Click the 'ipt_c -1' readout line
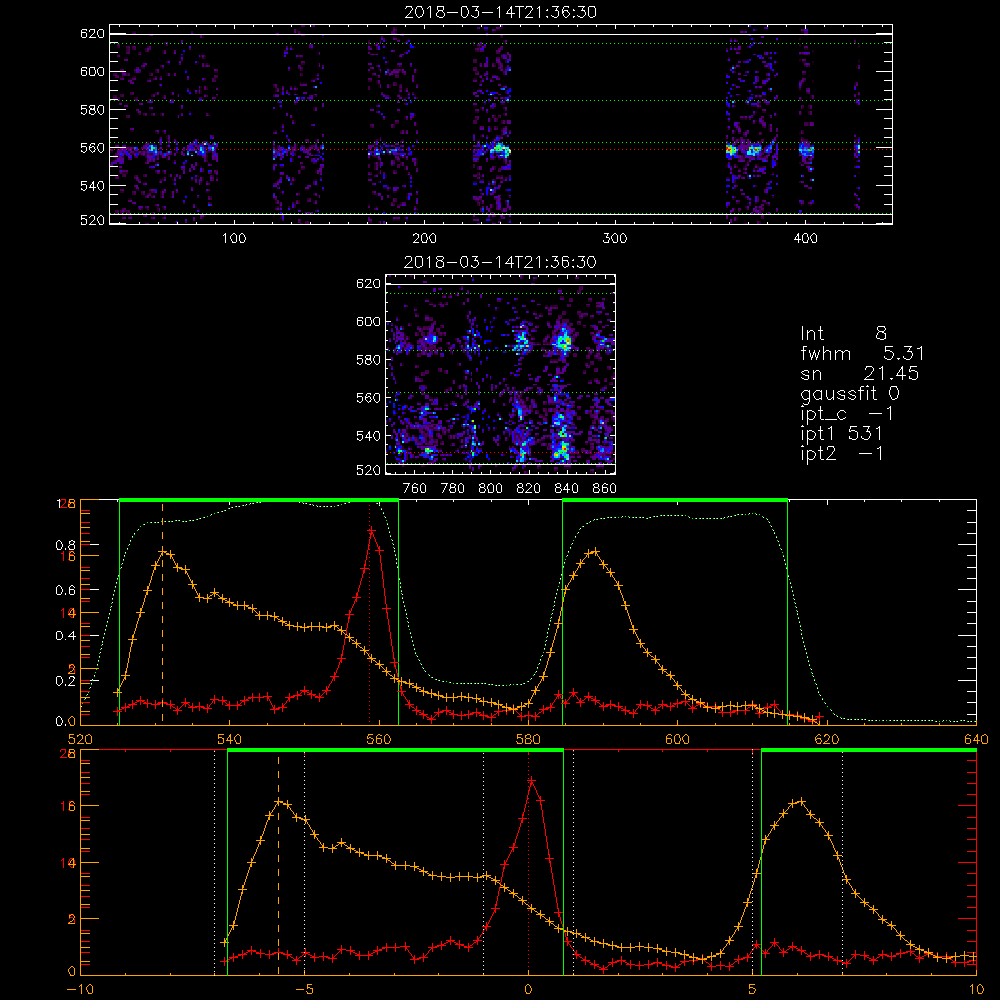 [848, 414]
